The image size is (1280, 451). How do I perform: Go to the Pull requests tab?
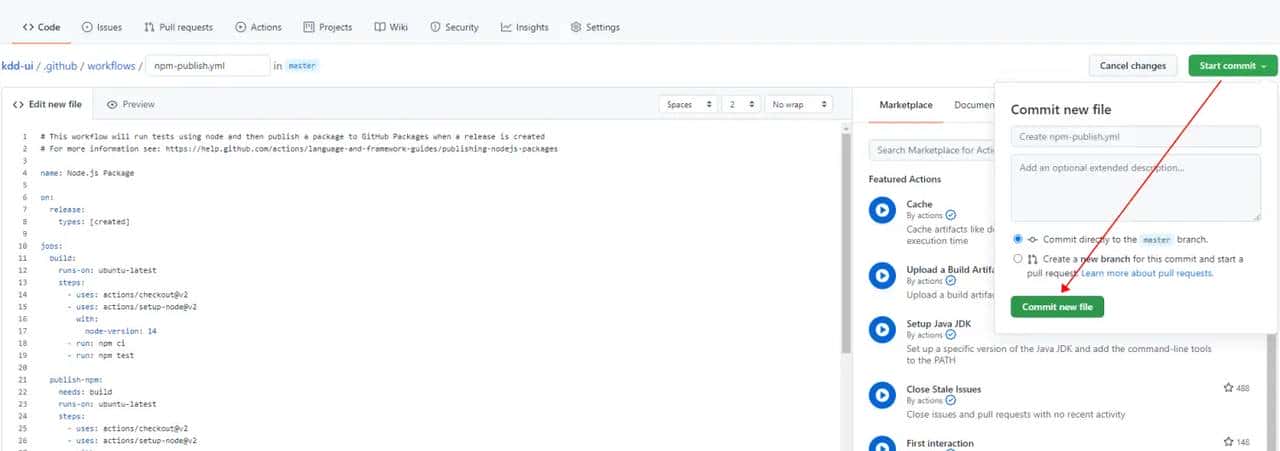point(178,27)
